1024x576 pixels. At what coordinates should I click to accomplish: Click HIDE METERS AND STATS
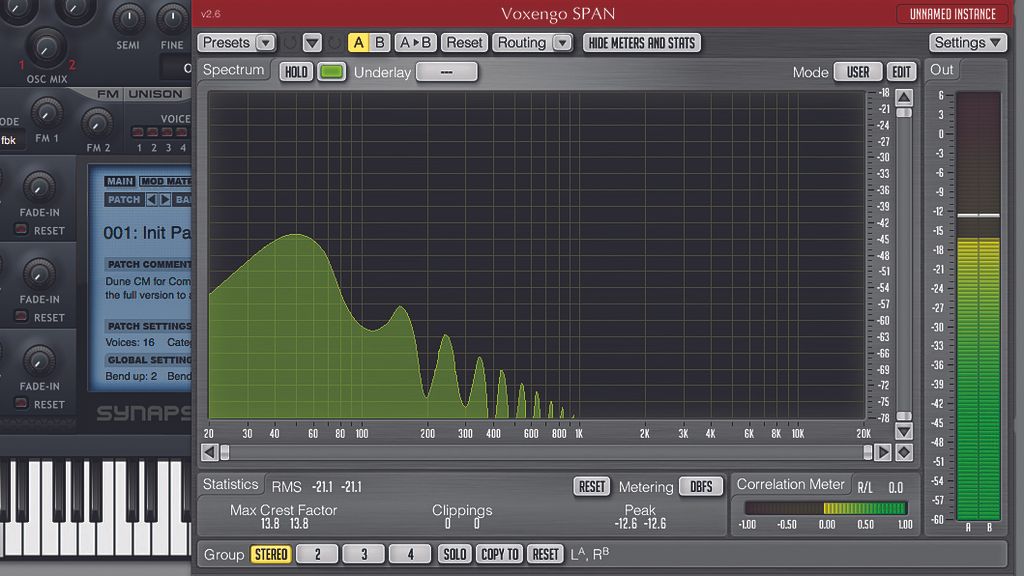click(641, 43)
